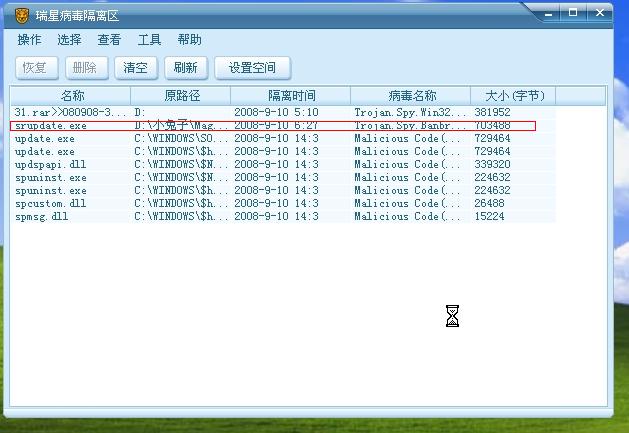Viewport: 629px width, 433px height.
Task: Select the spmsg.dll row
Action: 283,216
